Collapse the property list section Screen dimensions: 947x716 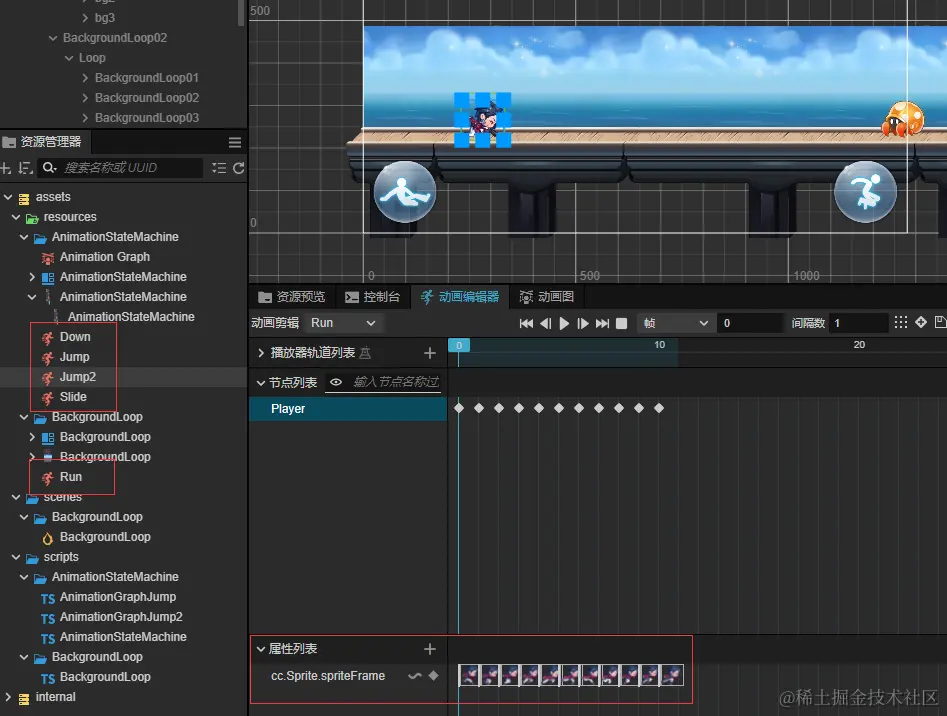pos(260,649)
